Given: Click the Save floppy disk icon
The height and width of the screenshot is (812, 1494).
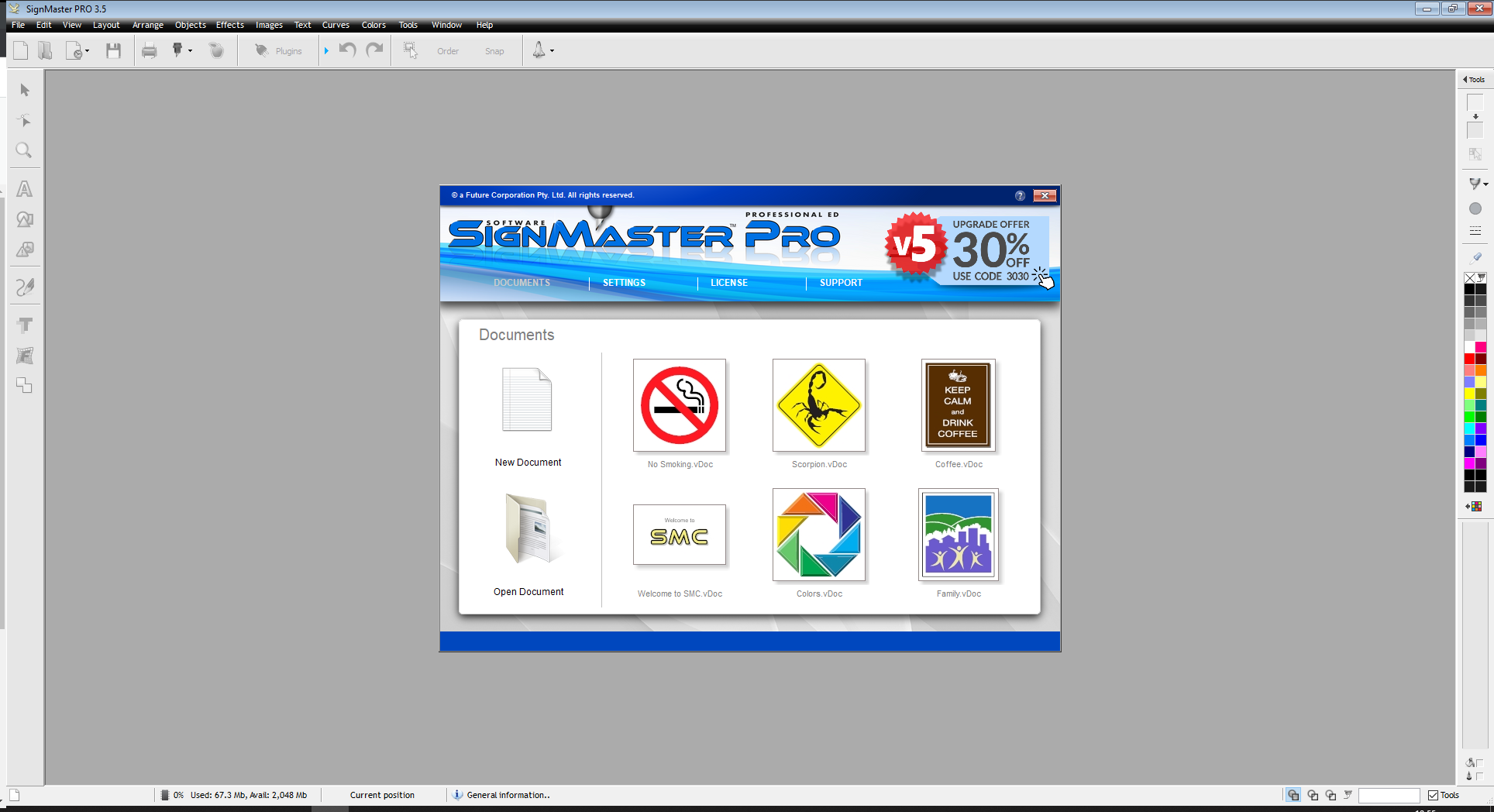Looking at the screenshot, I should (x=113, y=51).
